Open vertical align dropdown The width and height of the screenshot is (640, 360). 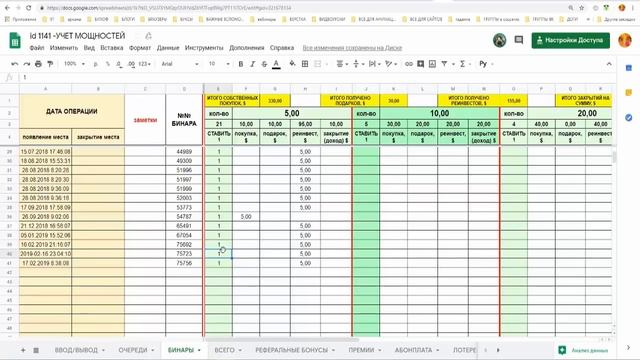click(x=358, y=64)
